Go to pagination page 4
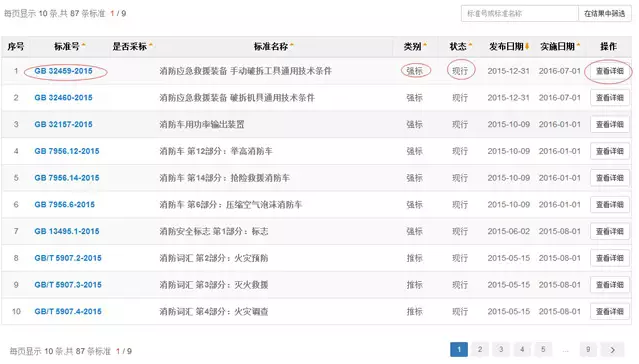Viewport: 639px width, 364px height. pos(522,349)
